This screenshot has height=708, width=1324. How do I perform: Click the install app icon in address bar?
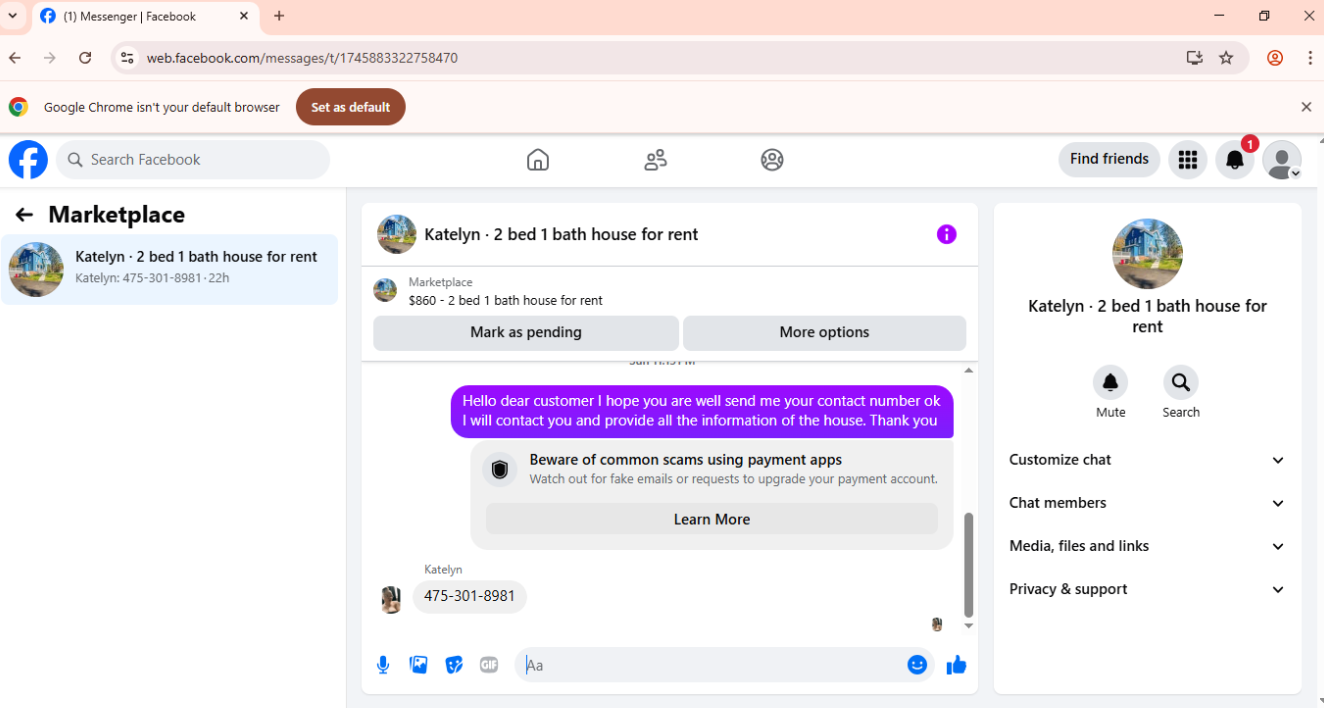[x=1194, y=58]
